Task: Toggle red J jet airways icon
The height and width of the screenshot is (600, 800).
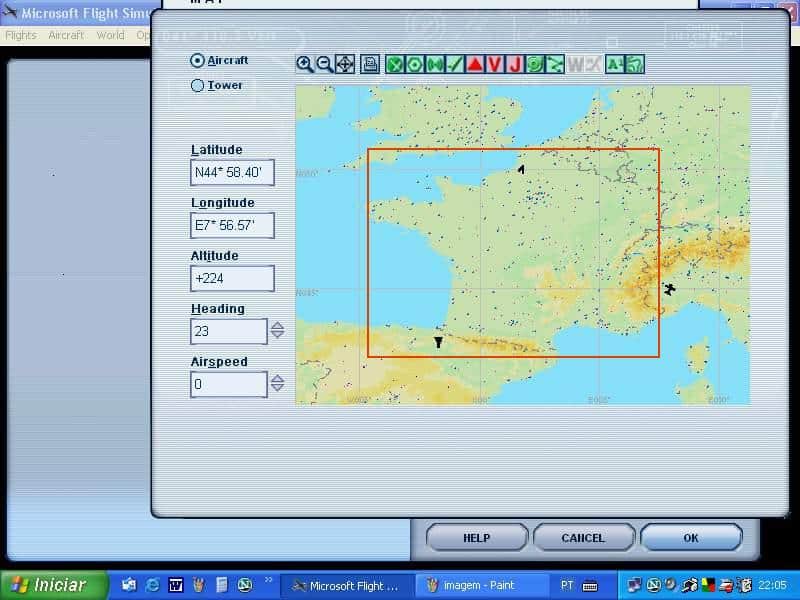Action: [x=515, y=64]
